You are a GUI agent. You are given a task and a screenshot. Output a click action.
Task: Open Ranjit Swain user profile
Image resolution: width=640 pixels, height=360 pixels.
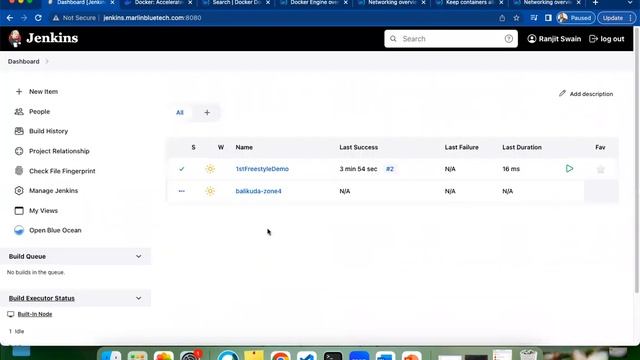click(x=554, y=39)
